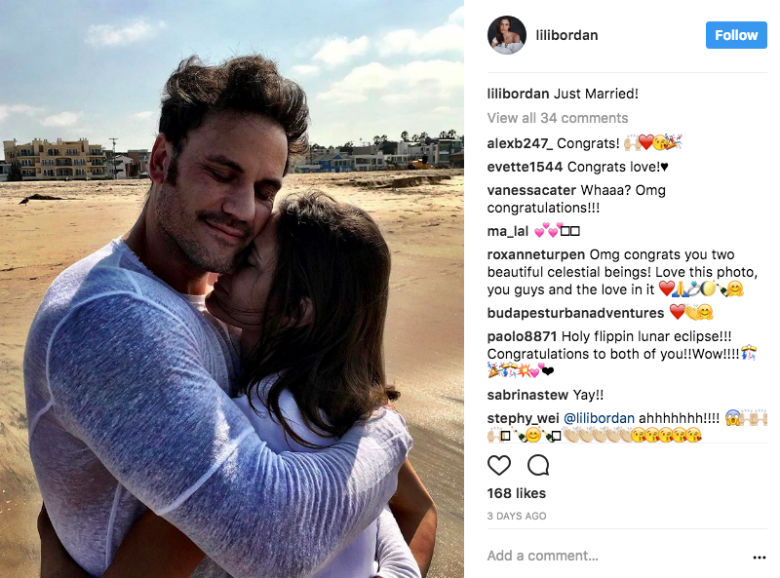Screen dimensions: 780x578
Task: Open sabrinastew commenter profile
Action: tap(527, 395)
